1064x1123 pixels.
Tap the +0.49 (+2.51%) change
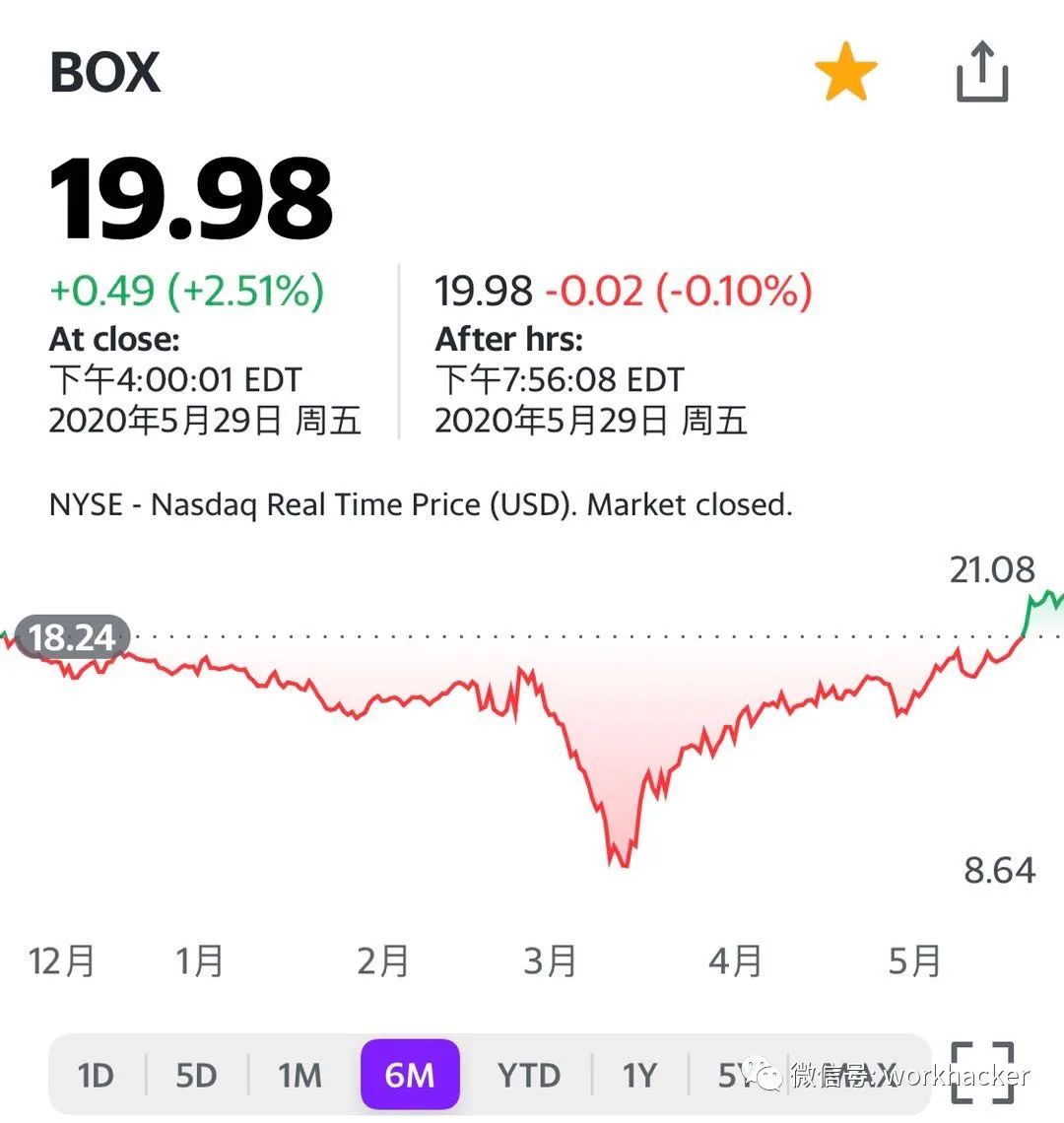coord(187,291)
